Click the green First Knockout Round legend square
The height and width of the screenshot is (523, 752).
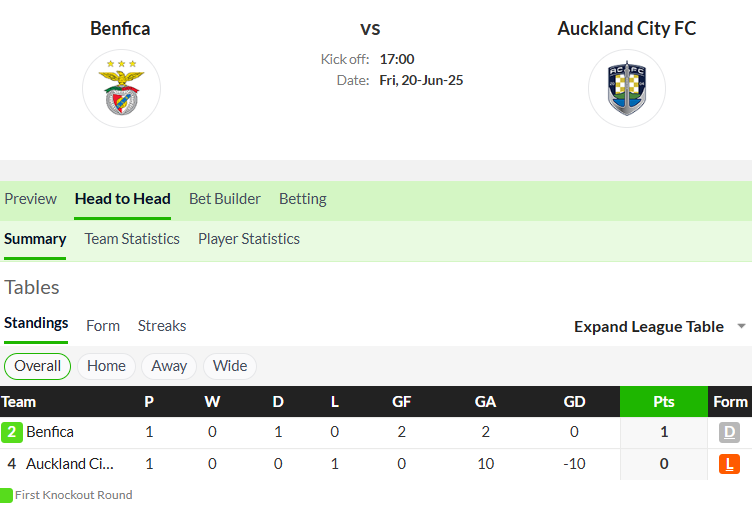tap(6, 495)
